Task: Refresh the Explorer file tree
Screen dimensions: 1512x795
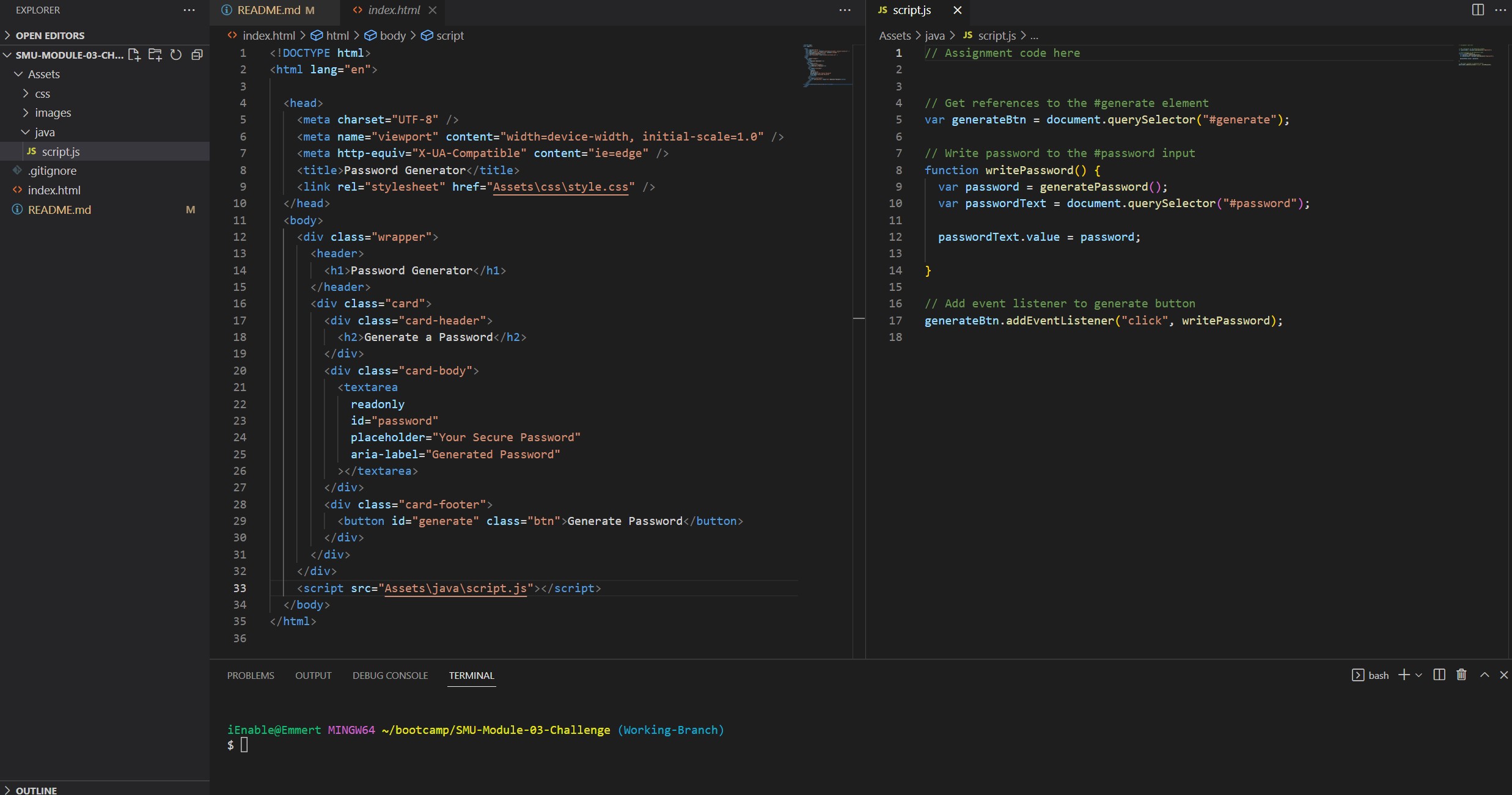Action: click(x=176, y=55)
